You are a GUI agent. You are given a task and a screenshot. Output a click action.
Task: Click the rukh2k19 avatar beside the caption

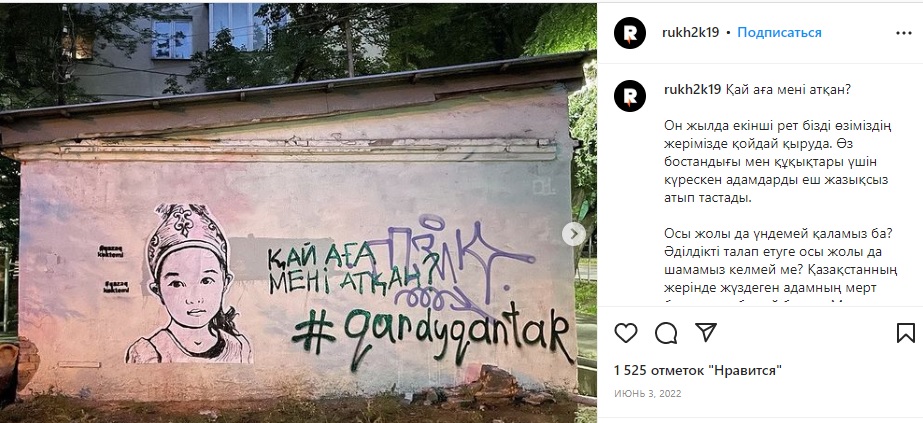[630, 96]
